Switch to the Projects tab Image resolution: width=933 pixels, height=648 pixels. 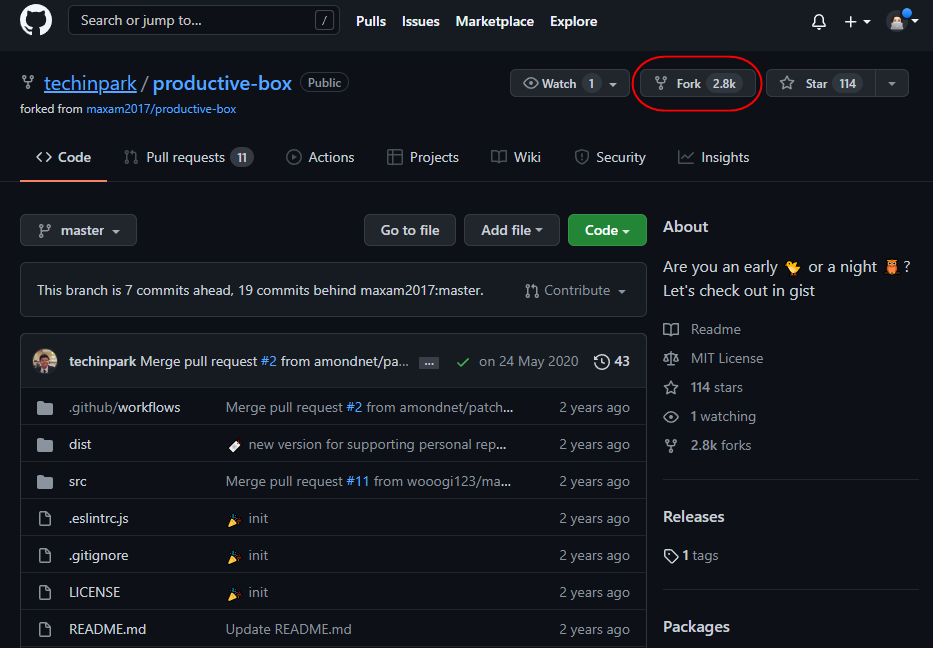coord(422,158)
